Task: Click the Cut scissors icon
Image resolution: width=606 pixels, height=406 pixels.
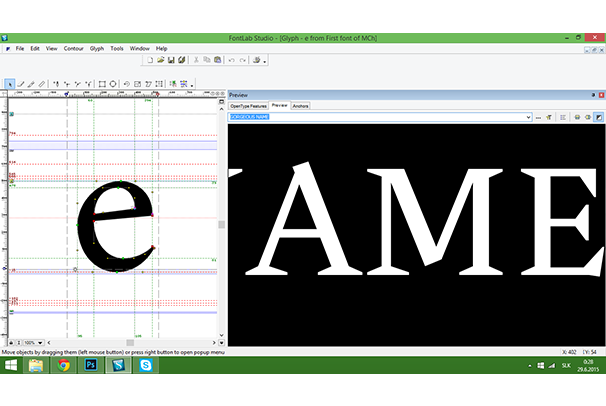Action: click(x=195, y=60)
